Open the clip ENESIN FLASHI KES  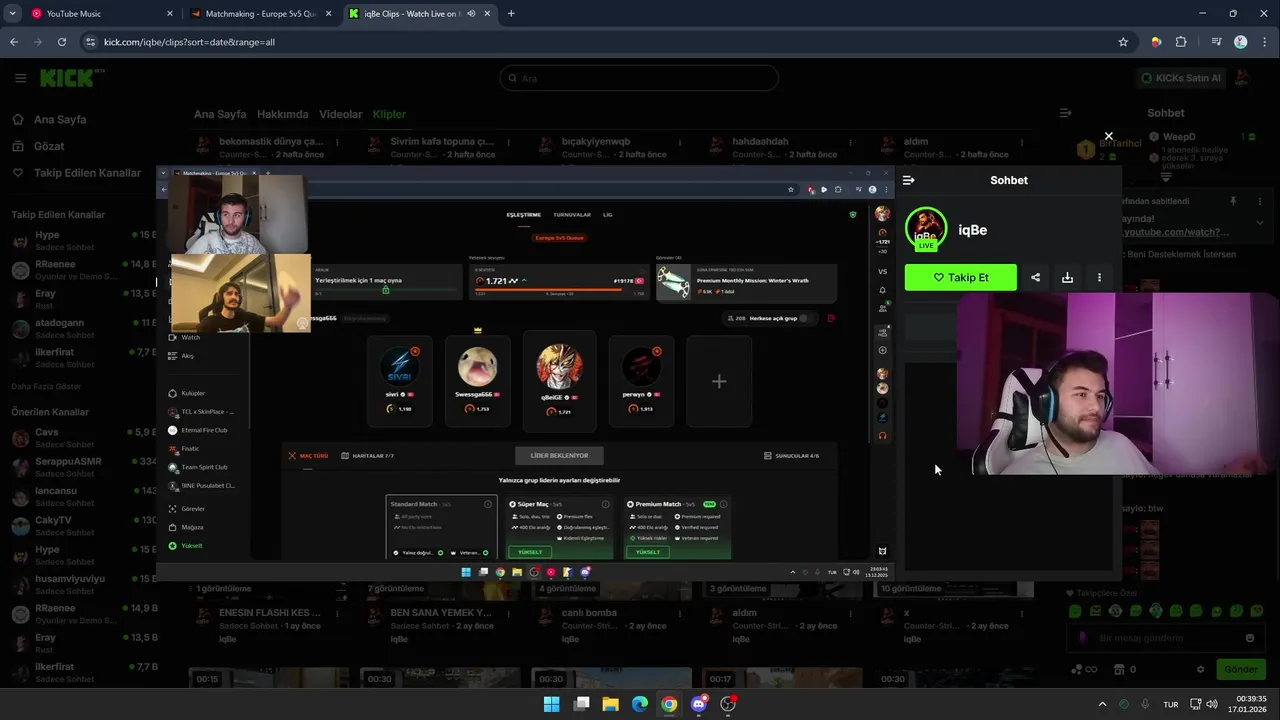click(x=270, y=612)
